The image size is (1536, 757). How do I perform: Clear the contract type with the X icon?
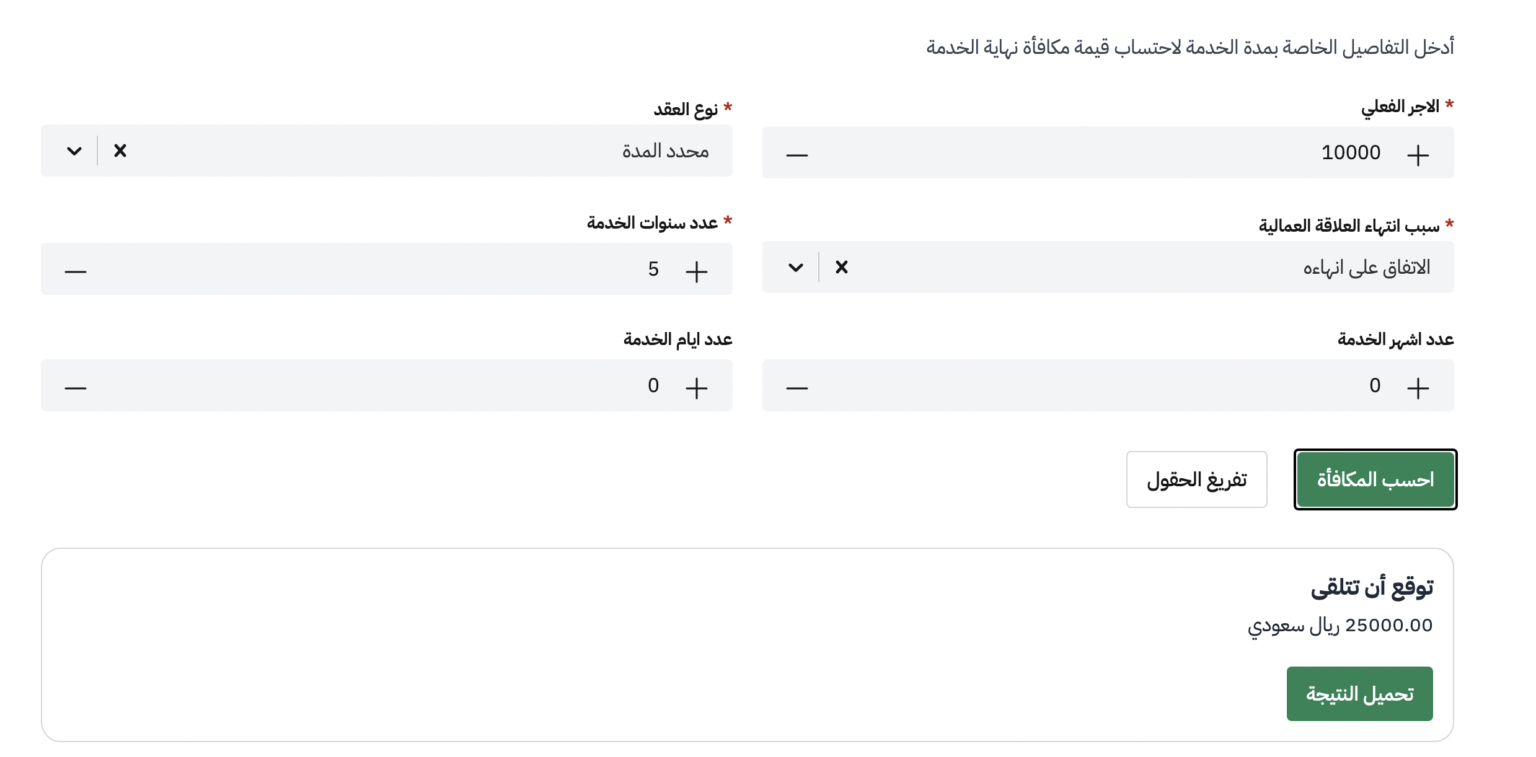pyautogui.click(x=120, y=151)
